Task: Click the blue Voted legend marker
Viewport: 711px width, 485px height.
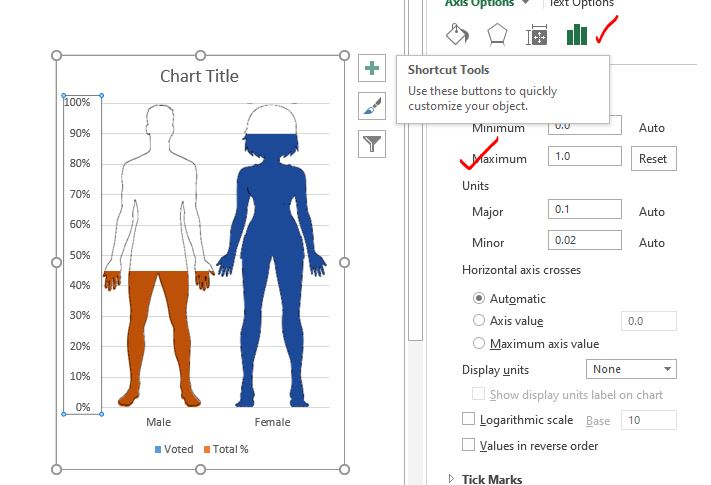Action: click(x=158, y=449)
